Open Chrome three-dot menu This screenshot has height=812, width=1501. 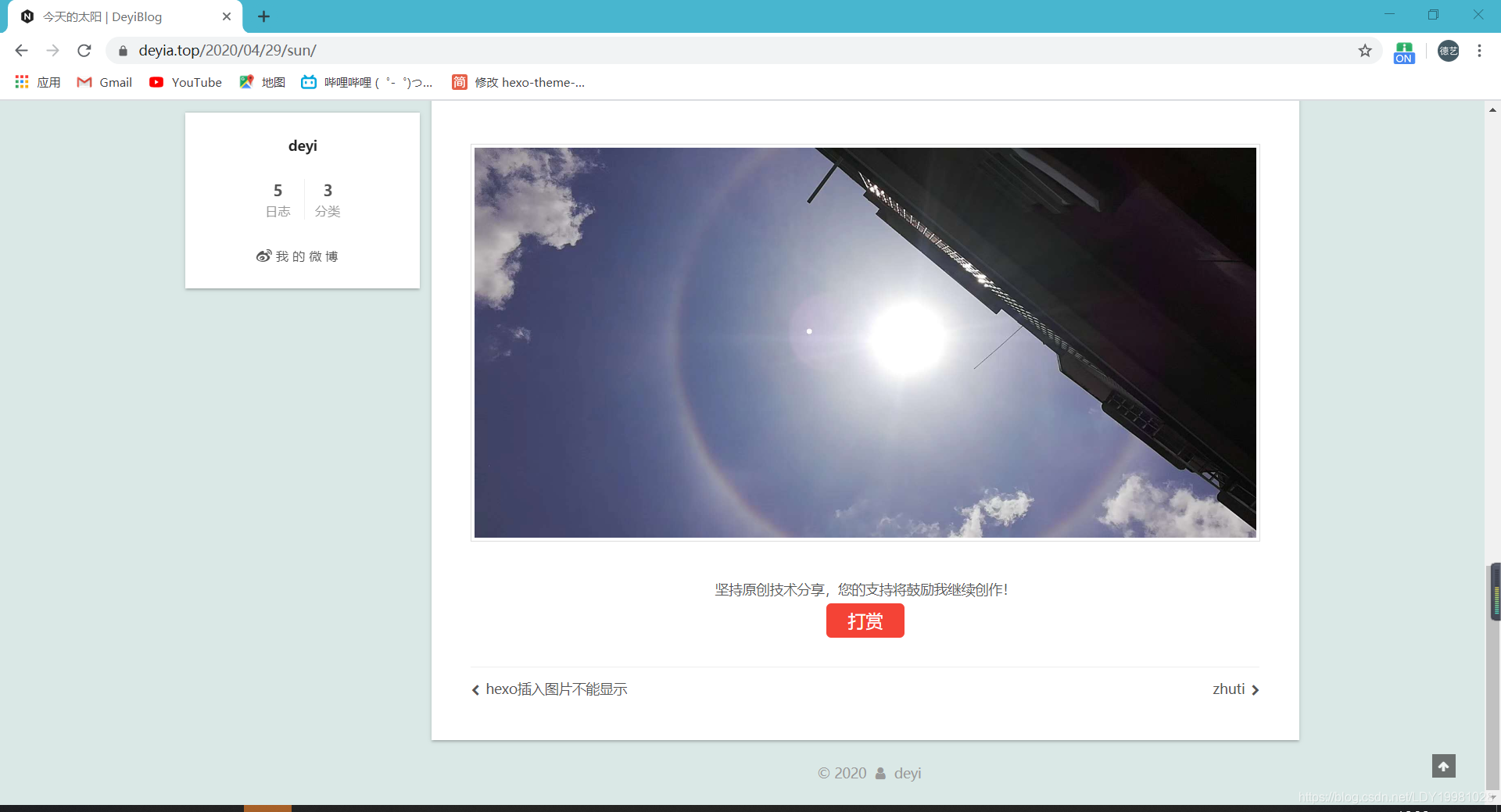(x=1479, y=51)
